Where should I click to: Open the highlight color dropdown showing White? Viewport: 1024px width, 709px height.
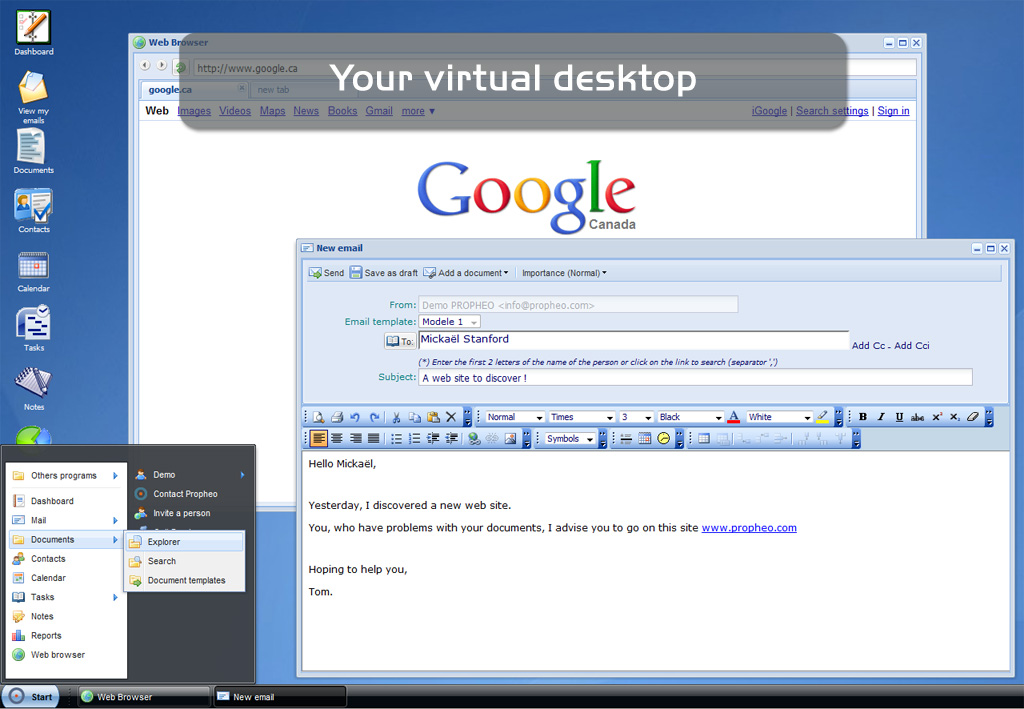click(x=779, y=417)
